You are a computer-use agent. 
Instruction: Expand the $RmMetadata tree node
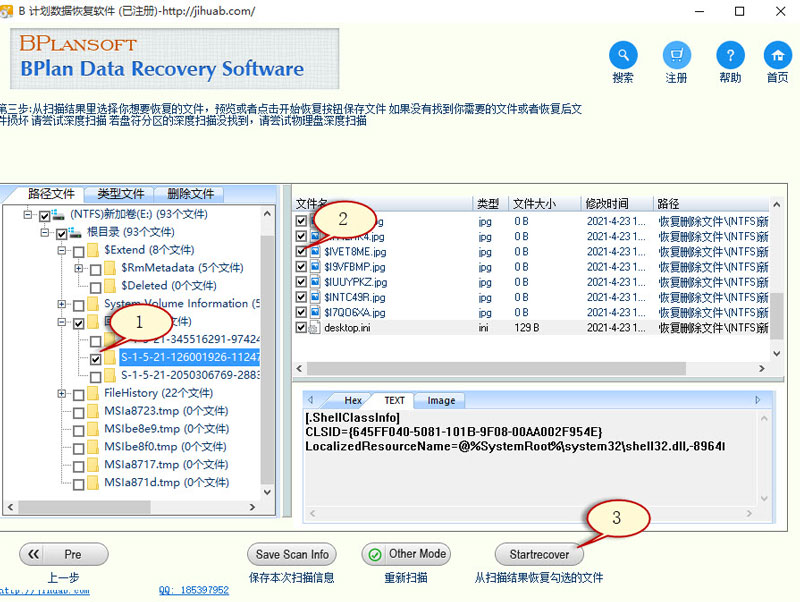coord(79,268)
